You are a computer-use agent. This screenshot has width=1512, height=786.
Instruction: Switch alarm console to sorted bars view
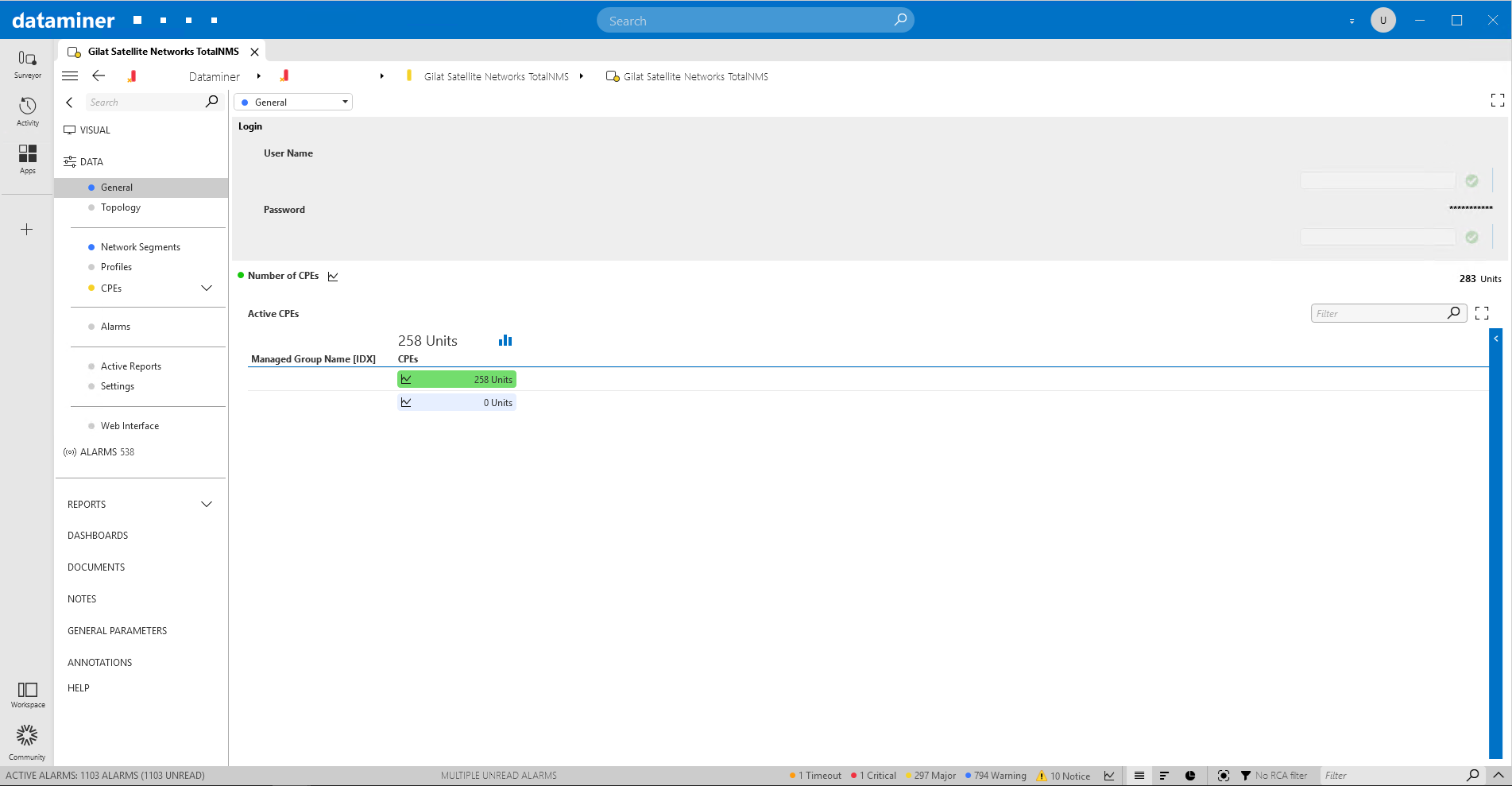pyautogui.click(x=1164, y=776)
